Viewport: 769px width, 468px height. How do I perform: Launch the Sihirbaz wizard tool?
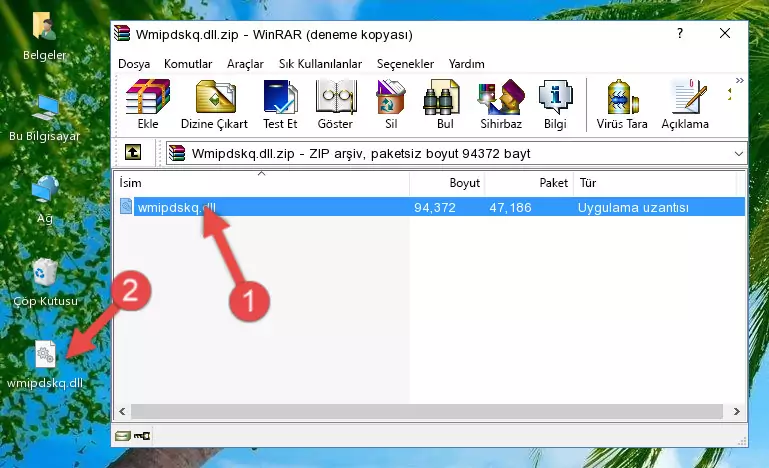click(501, 104)
